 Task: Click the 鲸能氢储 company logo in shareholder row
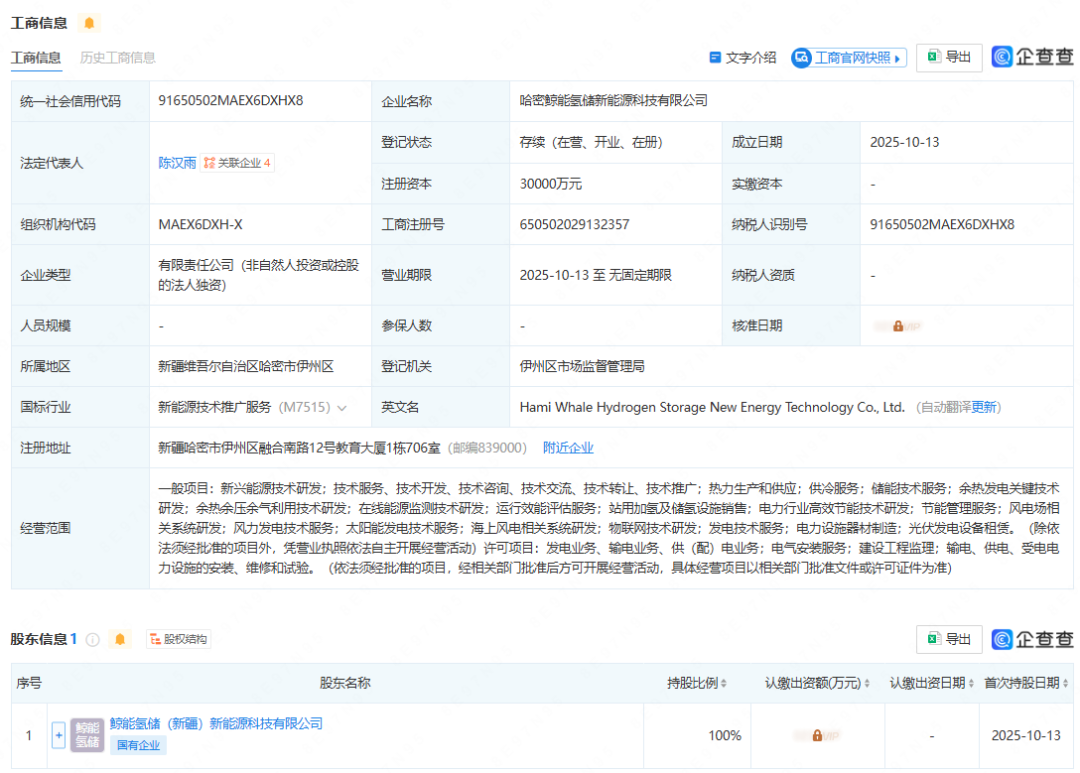click(x=86, y=734)
